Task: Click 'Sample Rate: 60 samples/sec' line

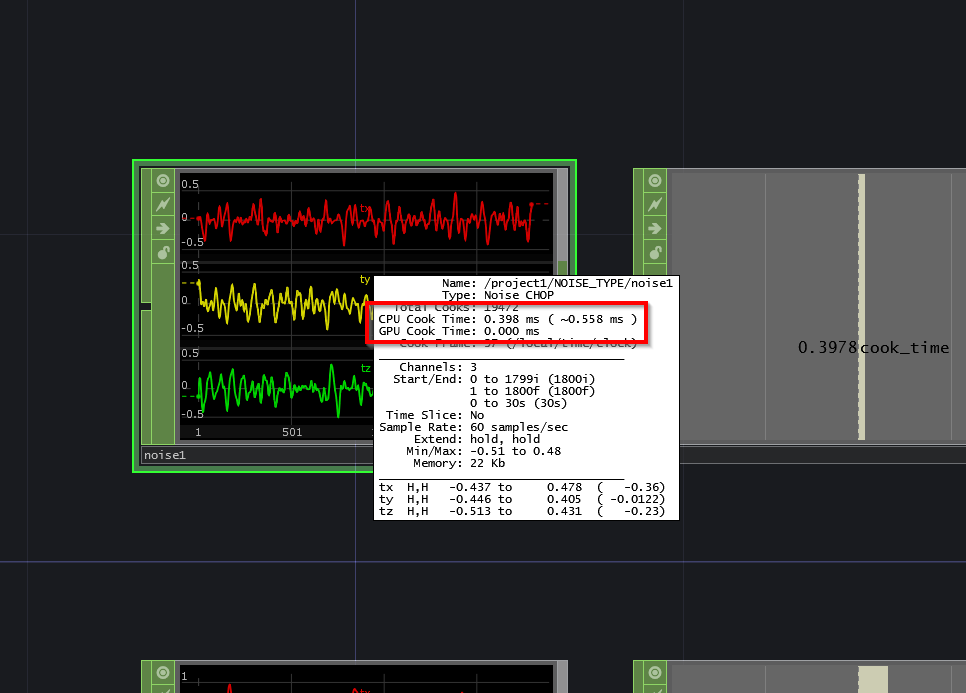Action: point(473,427)
